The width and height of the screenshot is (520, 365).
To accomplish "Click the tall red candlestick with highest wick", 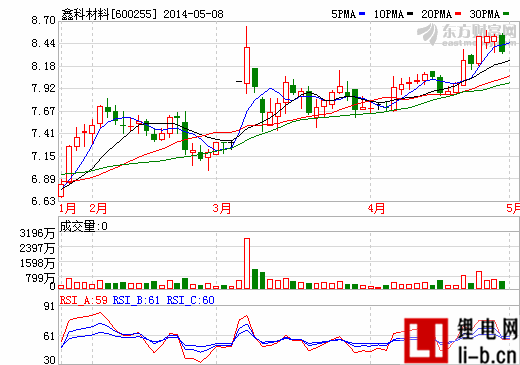I will click(x=247, y=65).
